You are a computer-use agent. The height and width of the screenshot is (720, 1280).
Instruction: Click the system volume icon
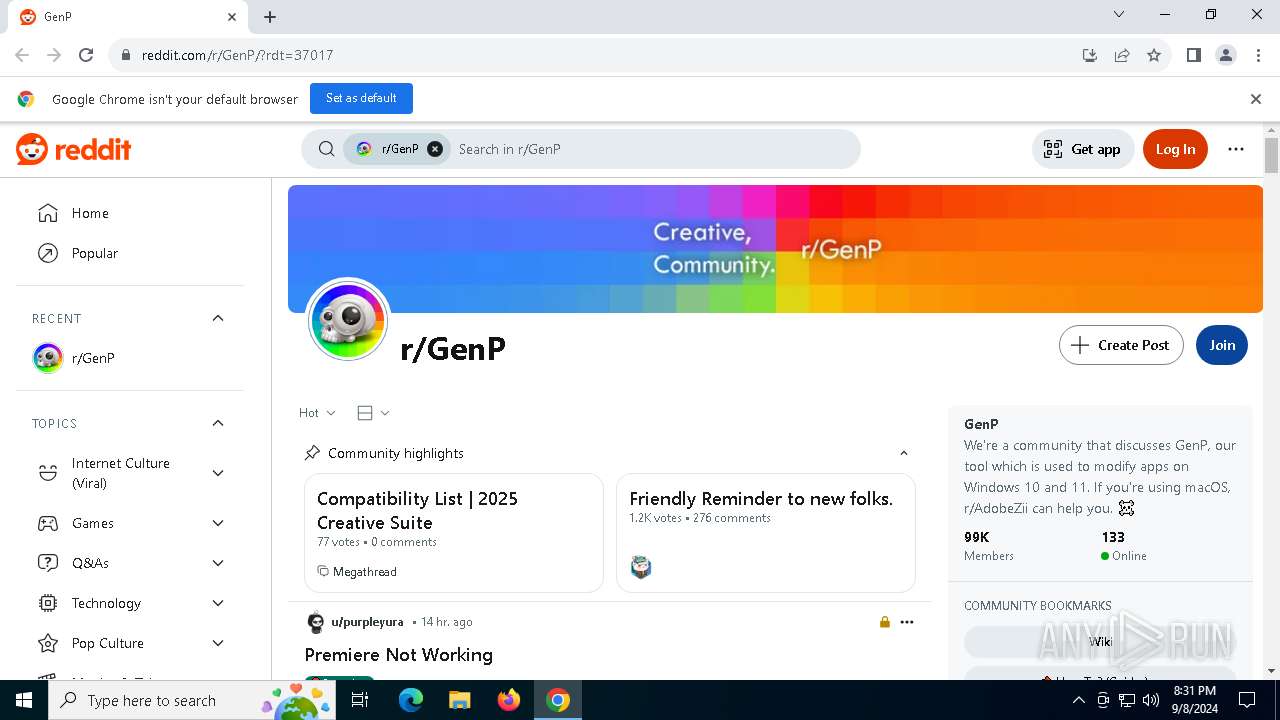1150,700
